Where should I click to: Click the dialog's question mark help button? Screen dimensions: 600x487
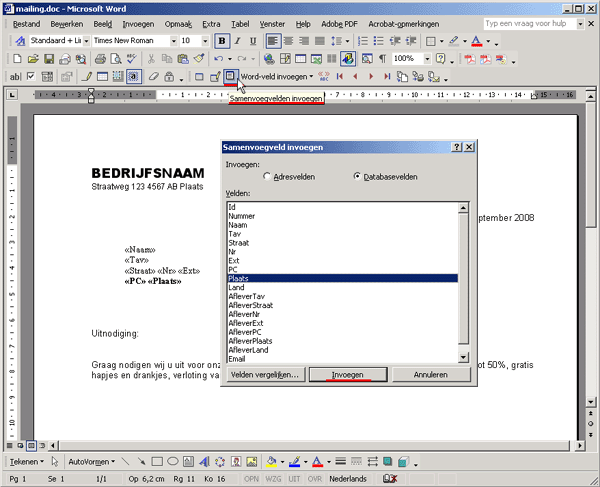pyautogui.click(x=457, y=147)
